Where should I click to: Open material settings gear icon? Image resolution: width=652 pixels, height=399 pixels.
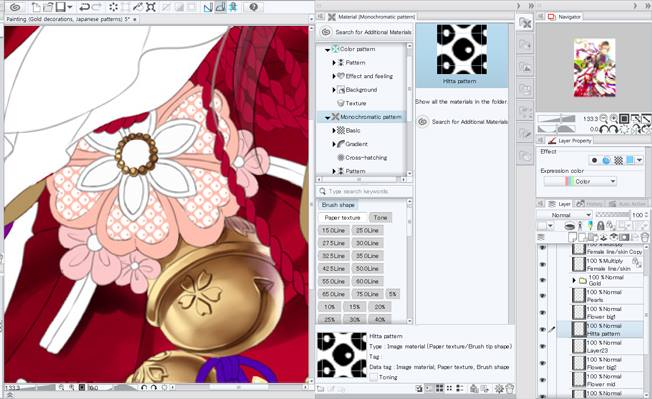click(x=499, y=389)
